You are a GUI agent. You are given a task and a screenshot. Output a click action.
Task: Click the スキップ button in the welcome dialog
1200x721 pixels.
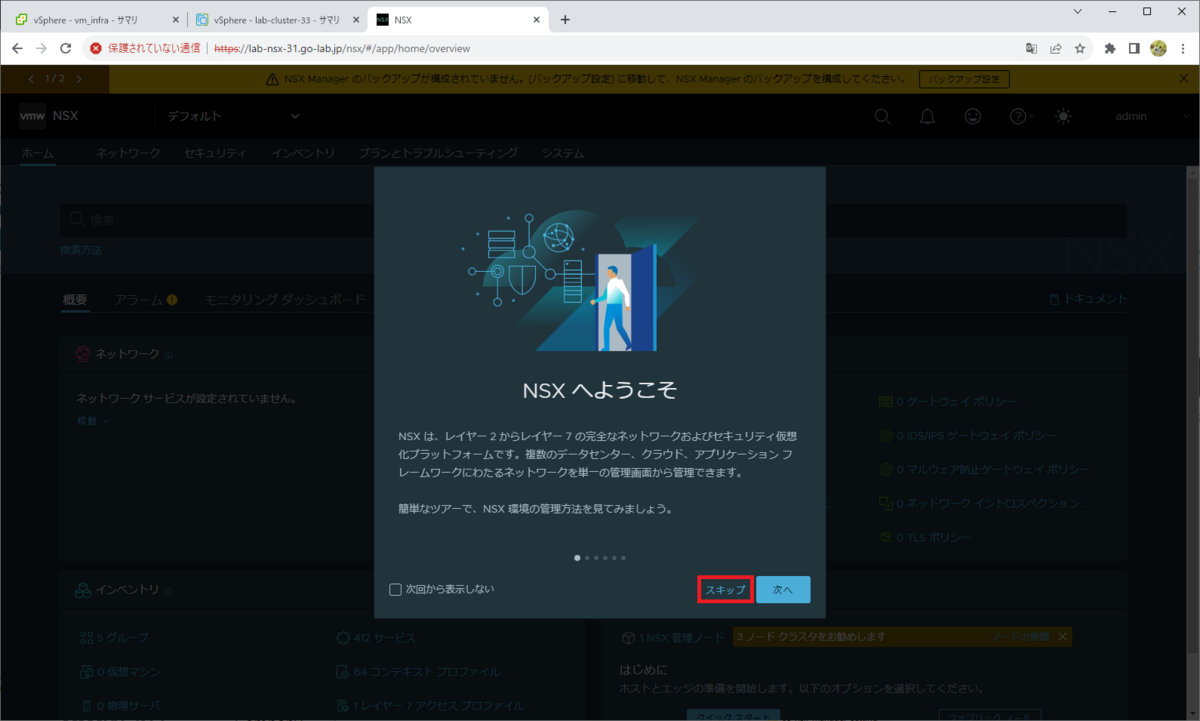725,590
